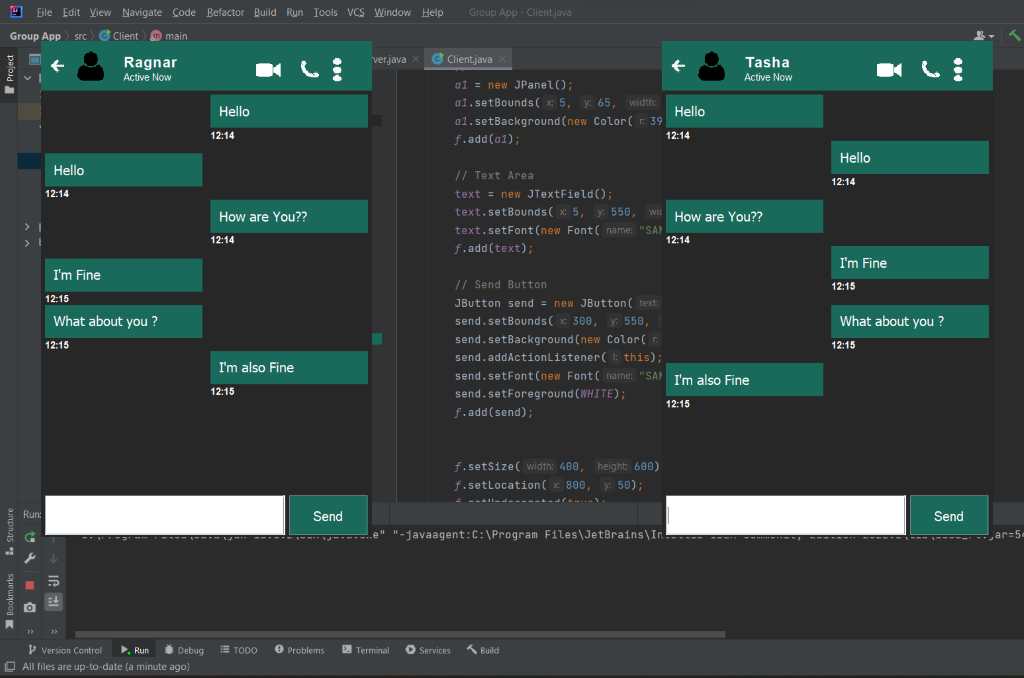
Task: Click the back arrow in Ragnar chat window
Action: [x=57, y=66]
